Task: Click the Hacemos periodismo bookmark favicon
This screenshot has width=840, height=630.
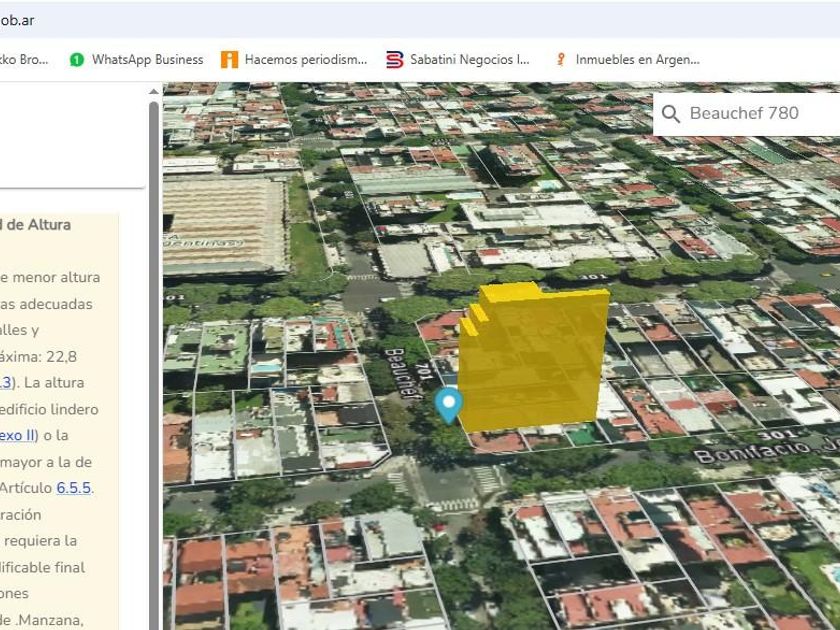Action: 229,60
